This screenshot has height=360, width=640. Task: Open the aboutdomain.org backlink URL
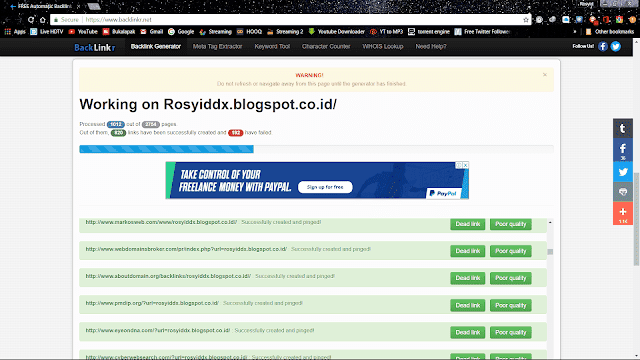(x=168, y=276)
